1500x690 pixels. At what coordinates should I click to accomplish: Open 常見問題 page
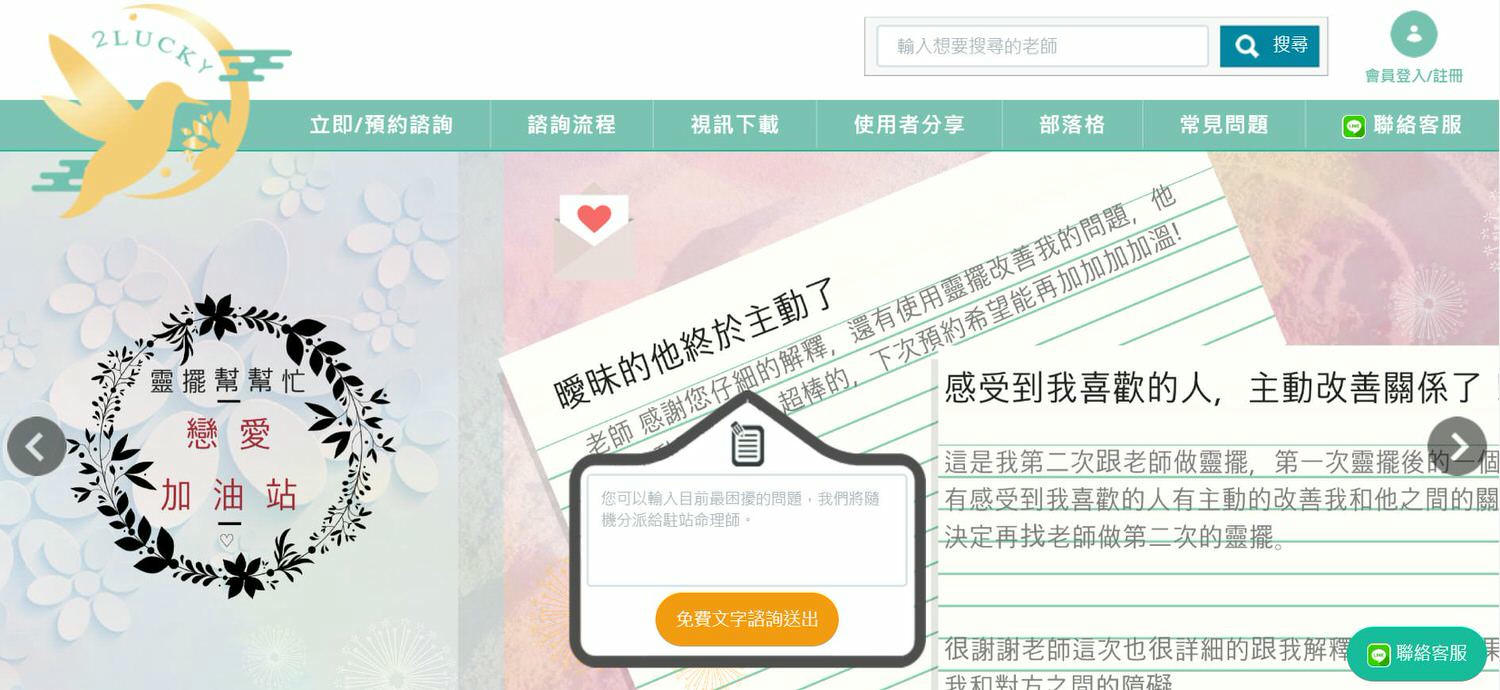point(1224,125)
